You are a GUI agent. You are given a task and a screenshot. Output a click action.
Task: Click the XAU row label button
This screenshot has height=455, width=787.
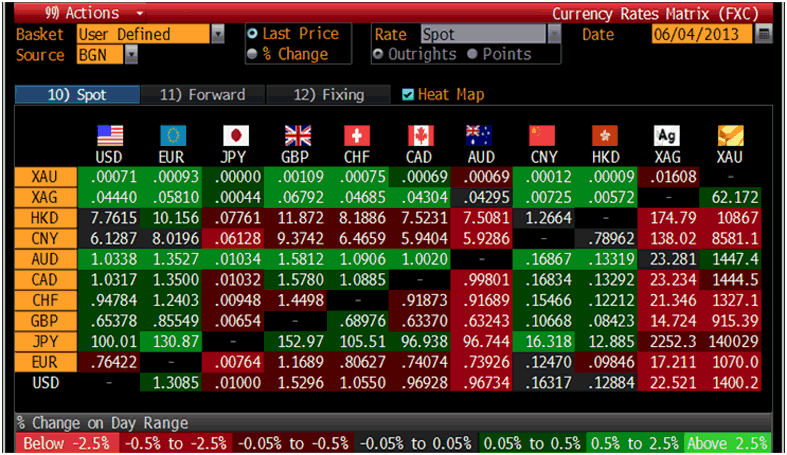pyautogui.click(x=43, y=177)
